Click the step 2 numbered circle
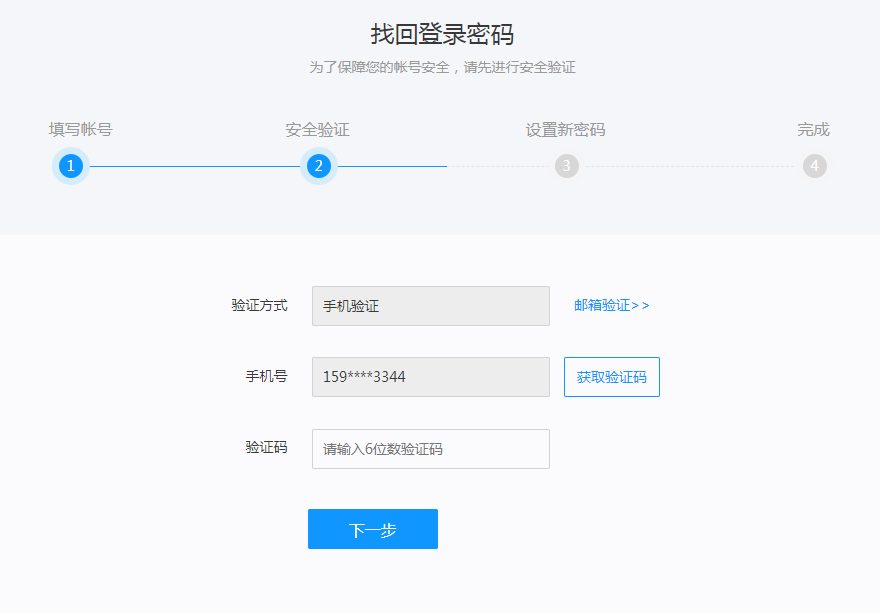880x613 pixels. [318, 165]
